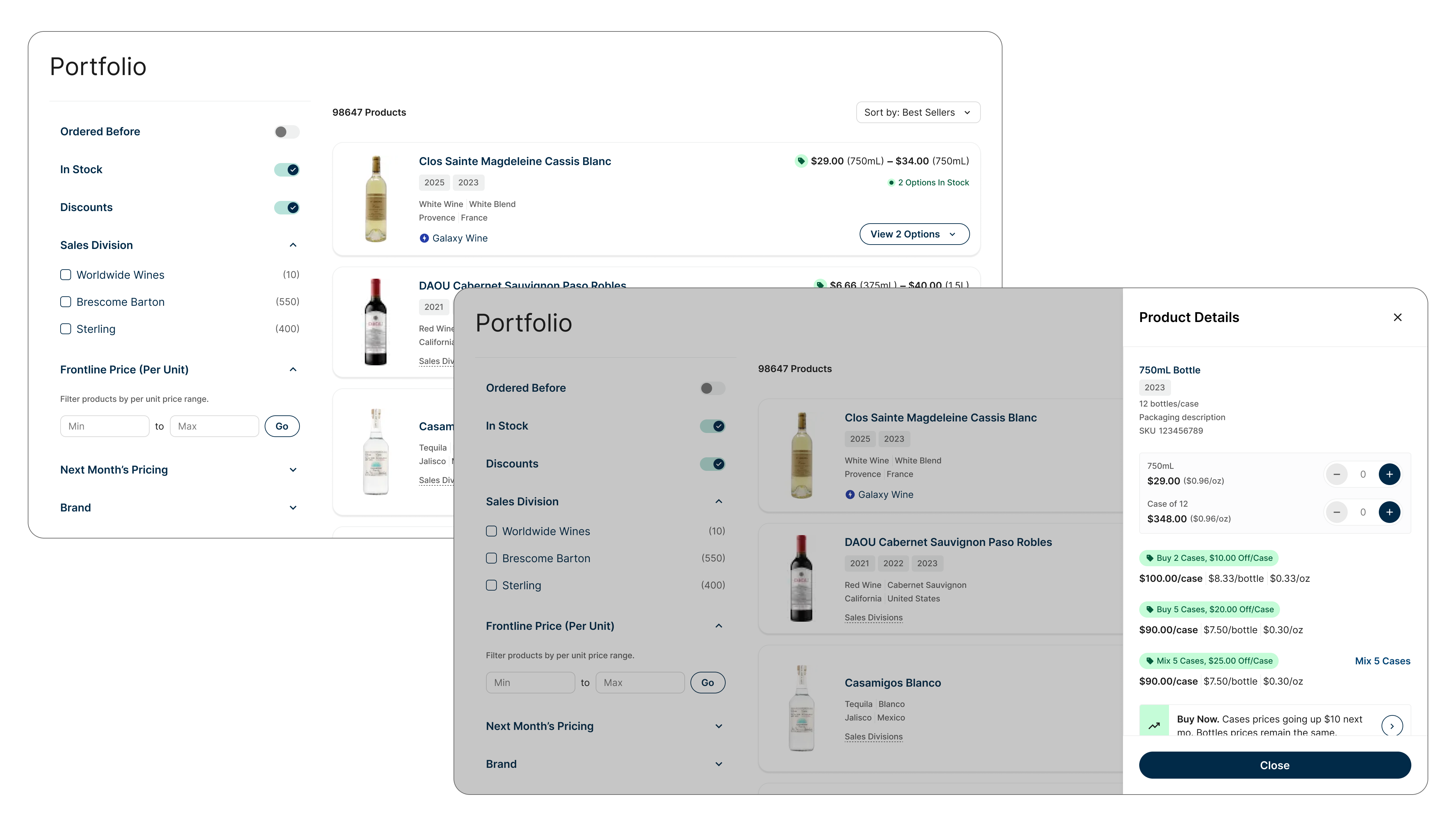The image size is (1456, 826).
Task: Open the Buy Now price alert arrow
Action: pyautogui.click(x=1391, y=726)
